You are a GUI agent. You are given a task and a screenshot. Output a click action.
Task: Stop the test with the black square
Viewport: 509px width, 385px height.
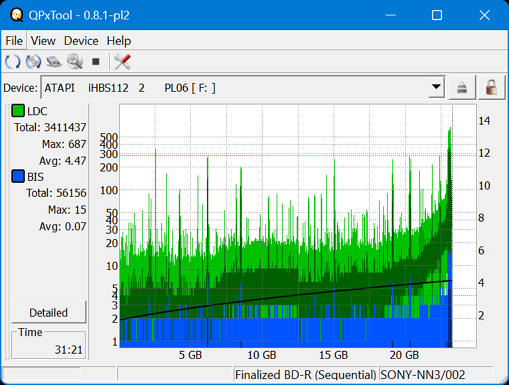pos(96,62)
